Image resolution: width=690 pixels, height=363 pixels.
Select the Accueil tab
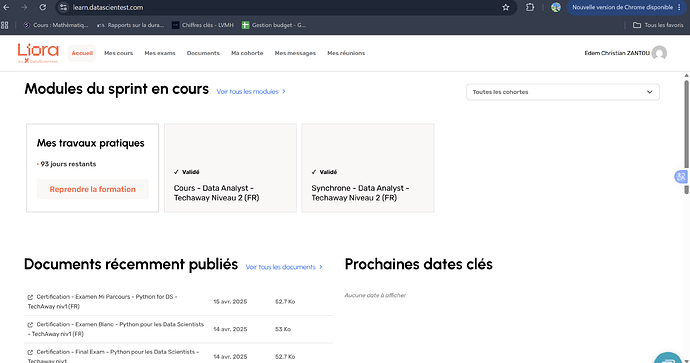click(x=82, y=53)
